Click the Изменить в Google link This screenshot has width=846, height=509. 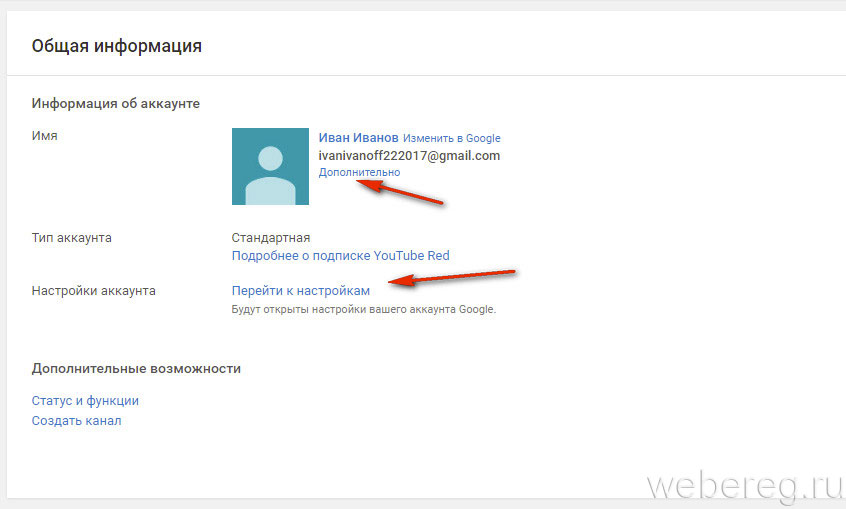[x=452, y=138]
